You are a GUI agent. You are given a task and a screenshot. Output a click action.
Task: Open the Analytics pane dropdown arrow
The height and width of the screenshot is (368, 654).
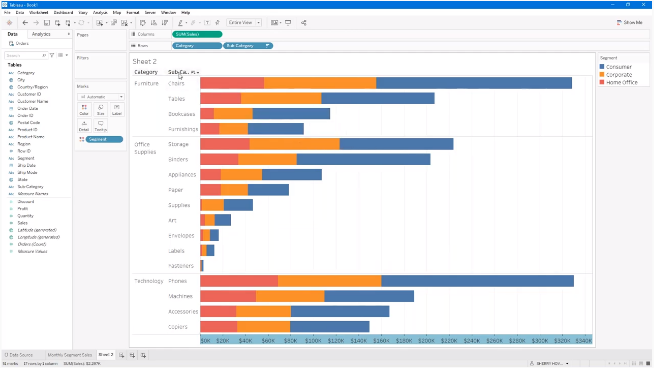coord(68,34)
